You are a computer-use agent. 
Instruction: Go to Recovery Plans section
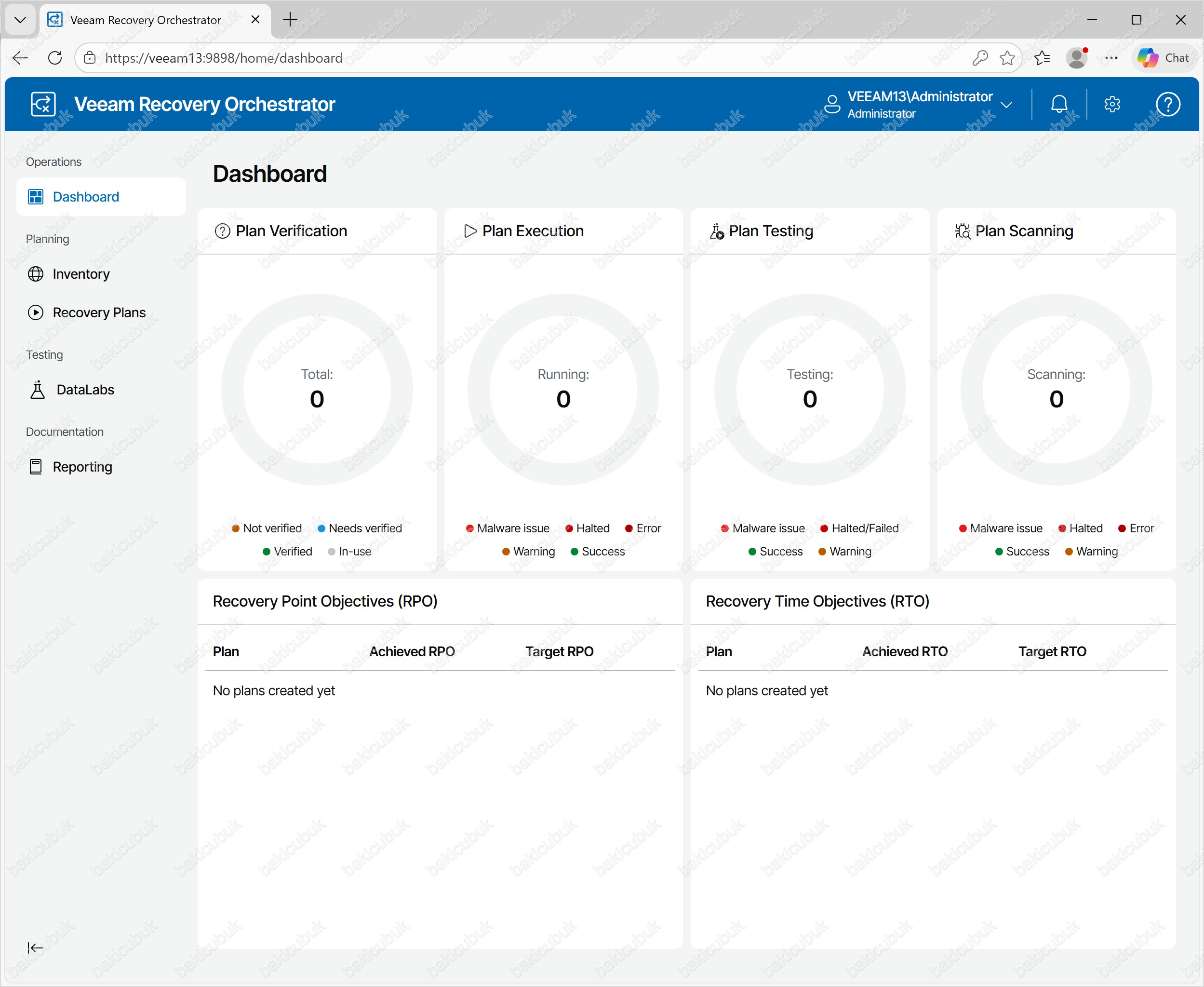point(99,313)
